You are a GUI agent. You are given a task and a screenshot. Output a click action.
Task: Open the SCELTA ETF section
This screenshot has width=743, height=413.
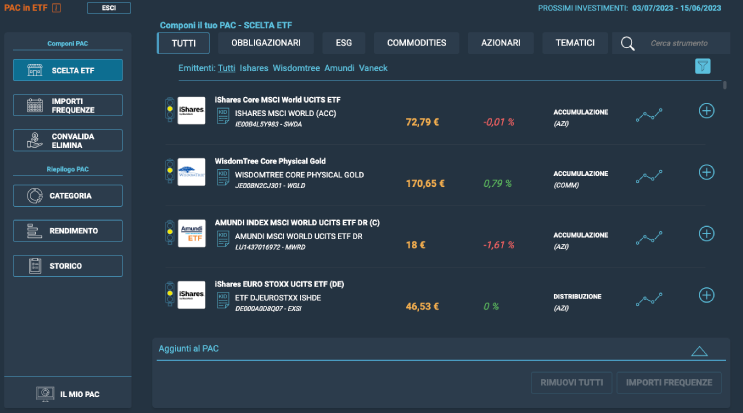(68, 70)
